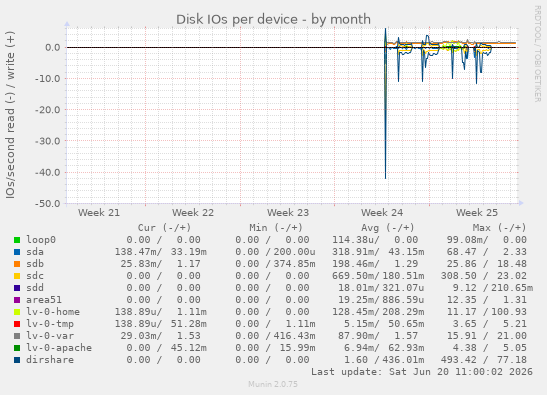The width and height of the screenshot is (547, 395).
Task: Click the -10.0 y-axis label
Action: [x=48, y=79]
